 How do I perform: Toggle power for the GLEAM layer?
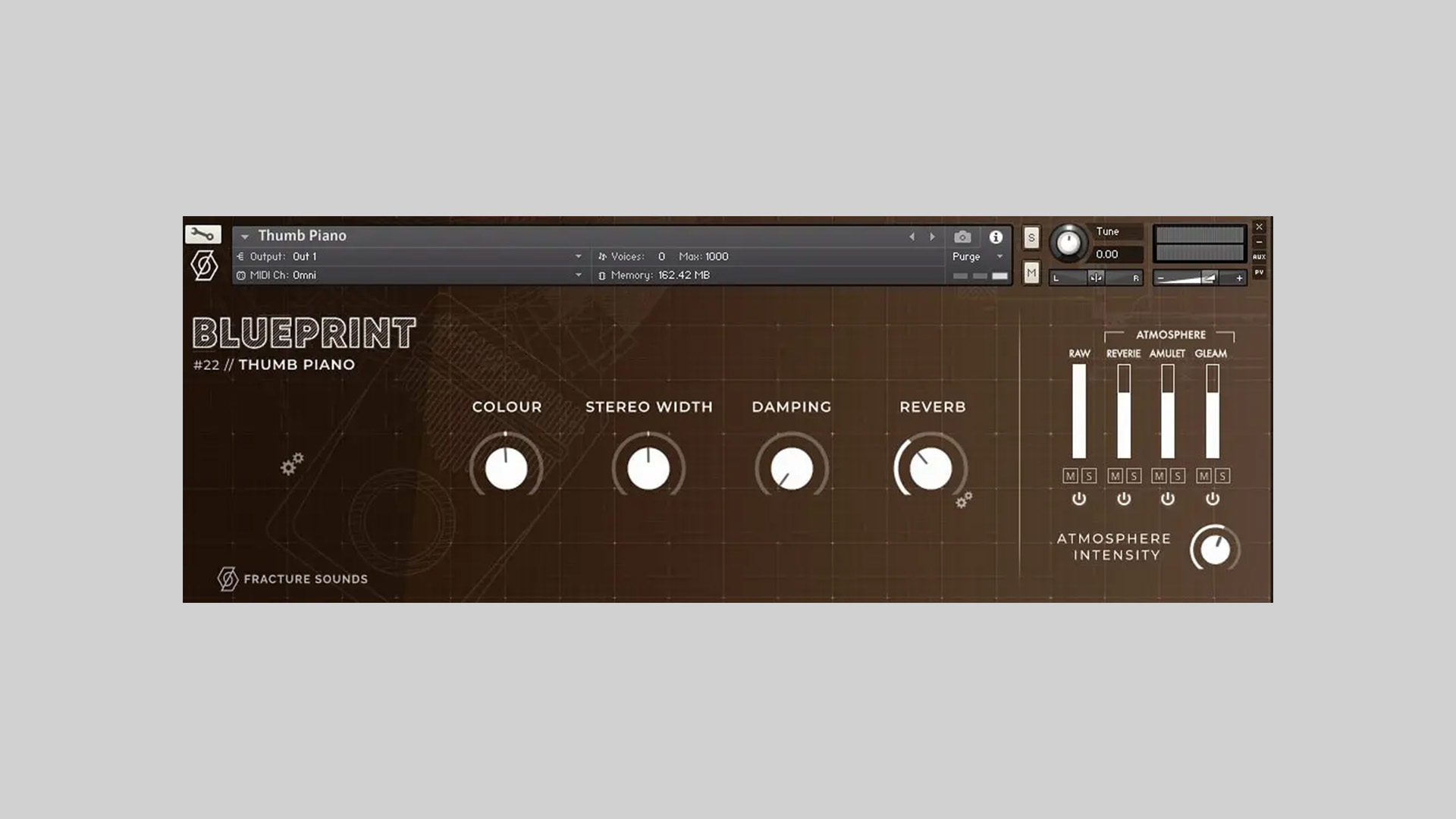(x=1213, y=498)
